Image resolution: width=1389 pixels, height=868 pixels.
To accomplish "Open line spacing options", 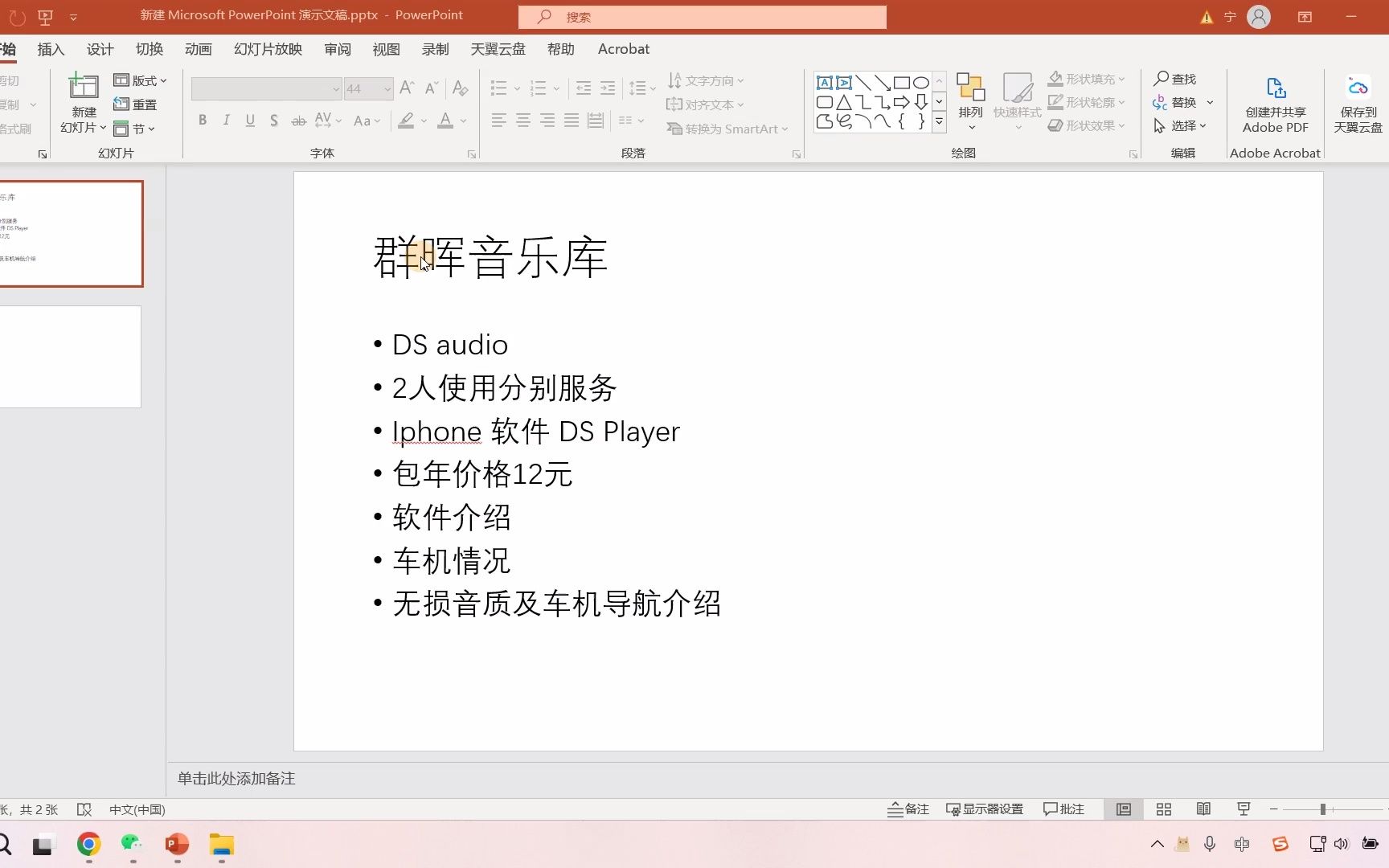I will [641, 88].
